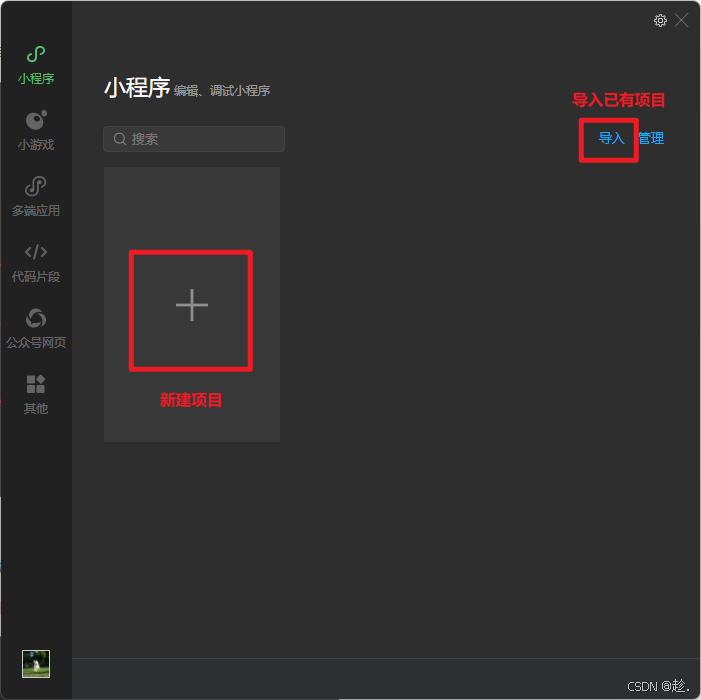Switch to the 代码片段 text tab
Image resolution: width=701 pixels, height=700 pixels.
tap(36, 277)
